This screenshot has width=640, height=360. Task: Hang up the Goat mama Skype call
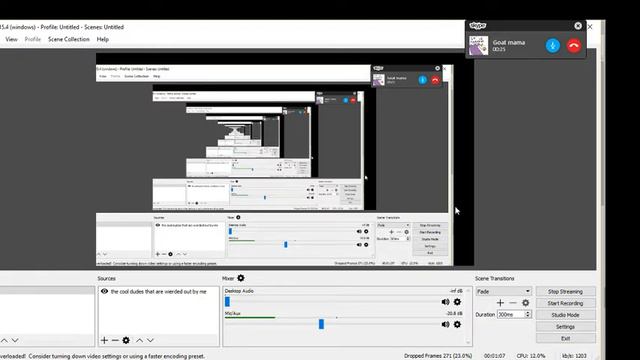(x=574, y=45)
